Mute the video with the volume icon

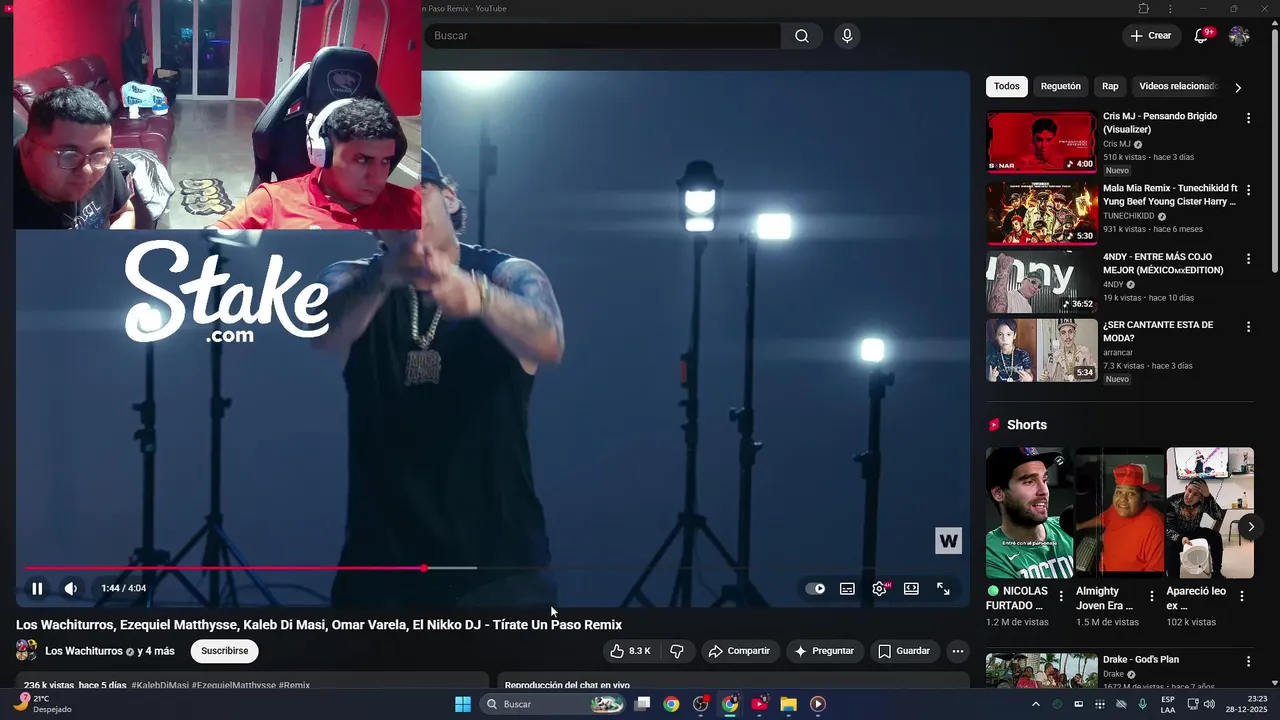[71, 588]
